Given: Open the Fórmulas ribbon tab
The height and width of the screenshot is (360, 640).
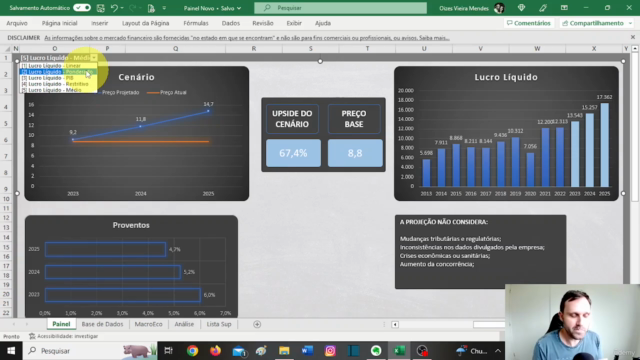Looking at the screenshot, I should pos(196,23).
